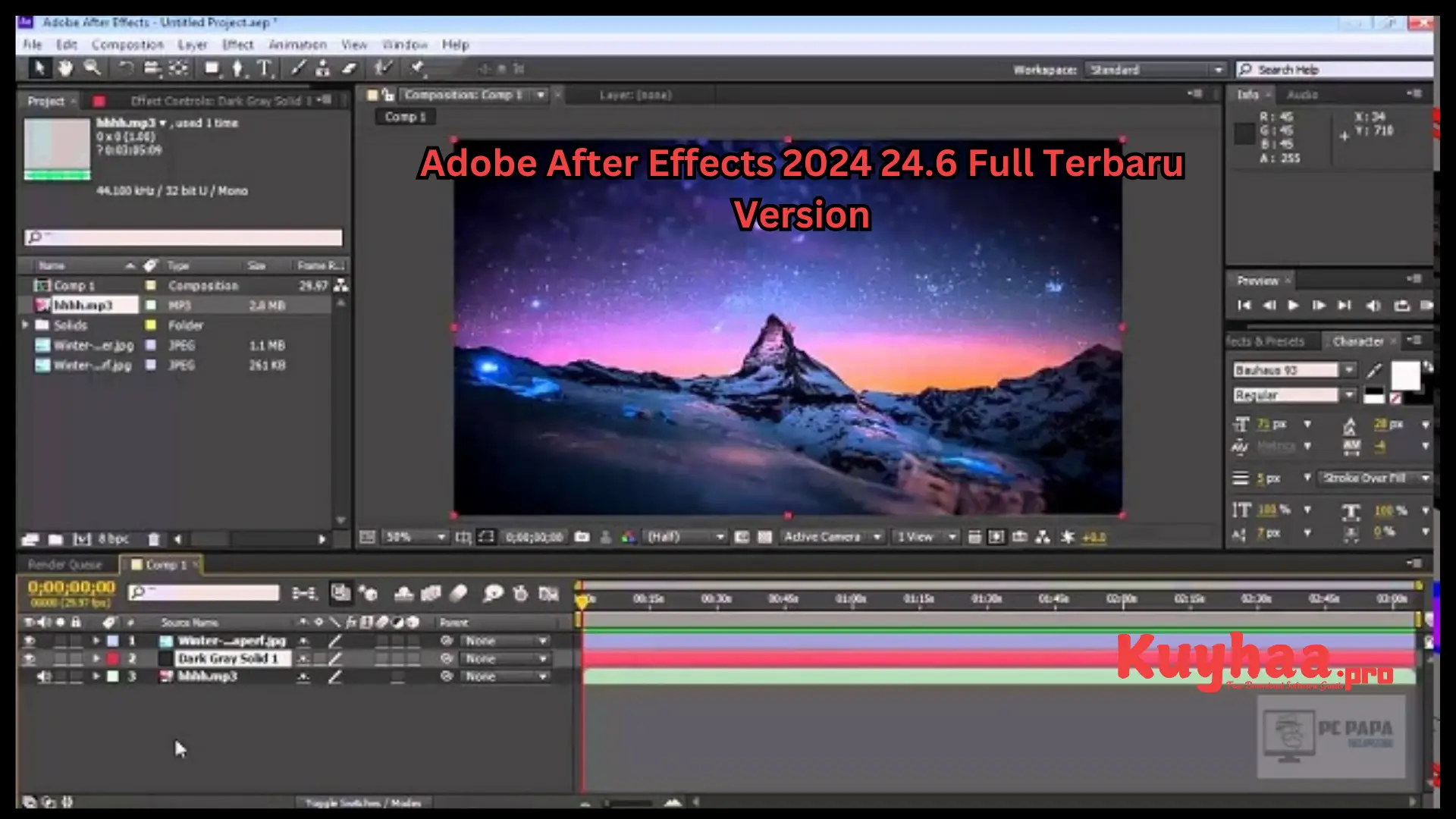Expand the Solids folder in the Project panel

coord(27,325)
